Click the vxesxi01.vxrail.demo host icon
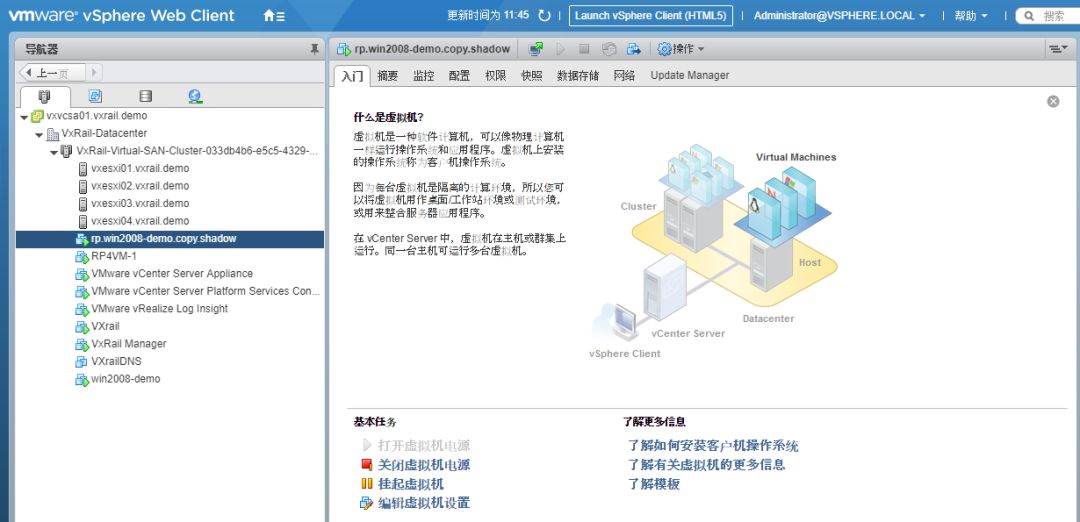The height and width of the screenshot is (522, 1080). [83, 168]
